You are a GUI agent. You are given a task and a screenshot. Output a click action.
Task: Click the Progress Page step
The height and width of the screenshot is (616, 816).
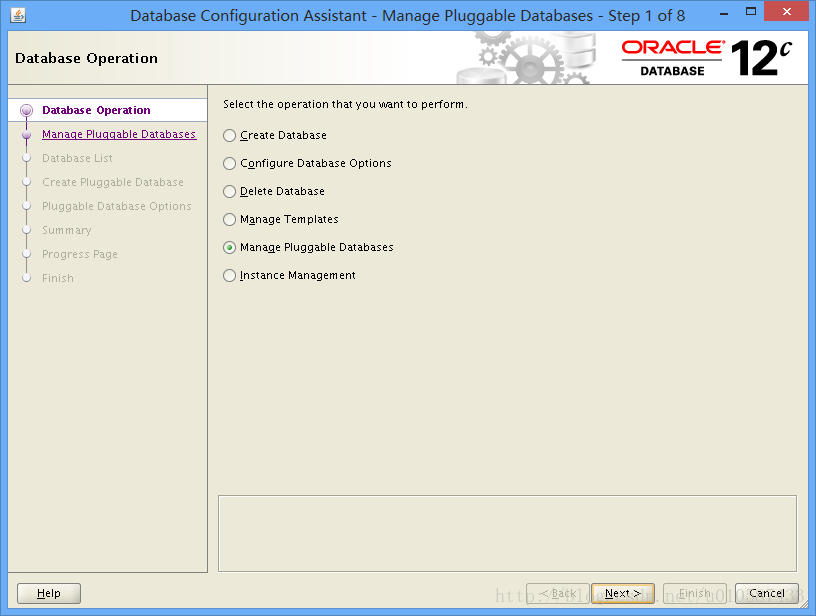point(80,254)
